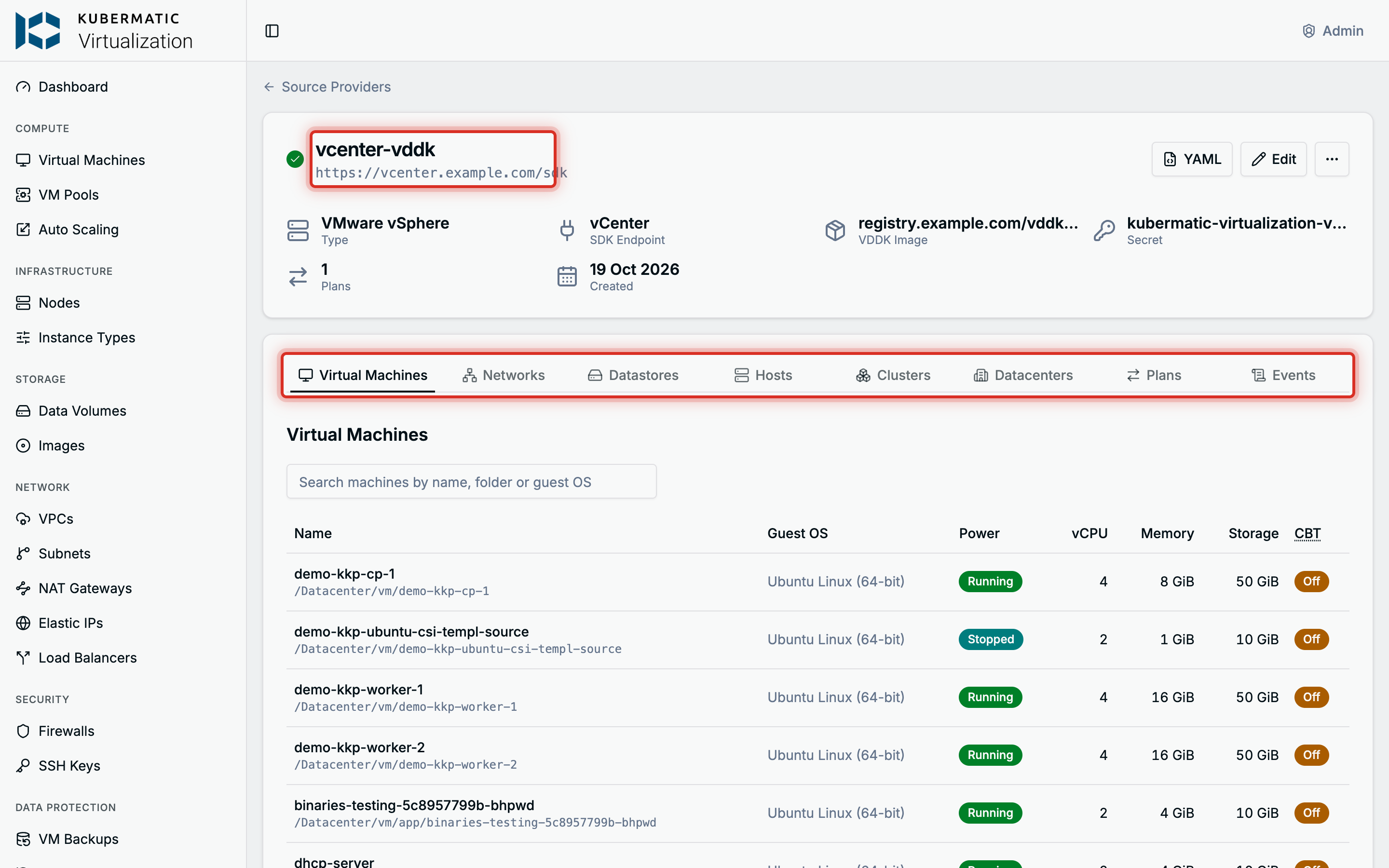This screenshot has height=868, width=1389.
Task: Switch to the Datacenters tab
Action: click(x=1023, y=376)
